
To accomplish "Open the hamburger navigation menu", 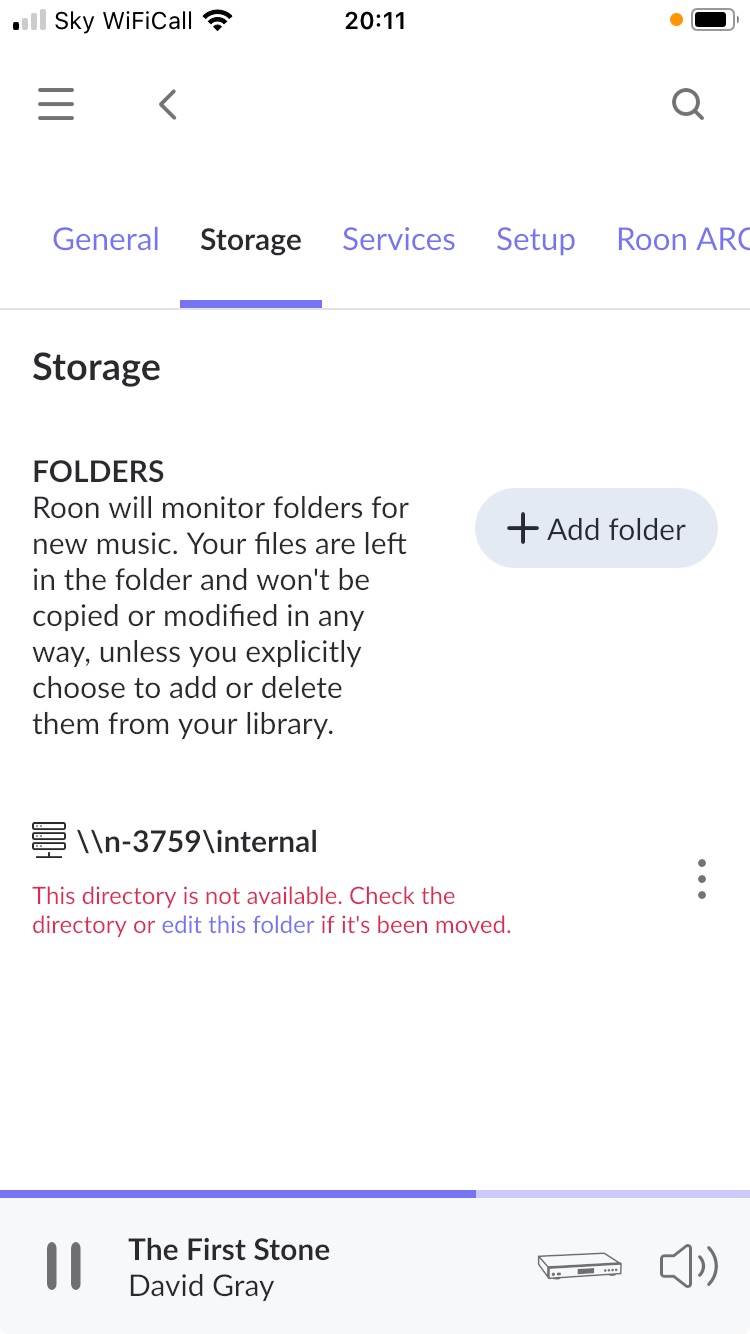I will (x=56, y=104).
